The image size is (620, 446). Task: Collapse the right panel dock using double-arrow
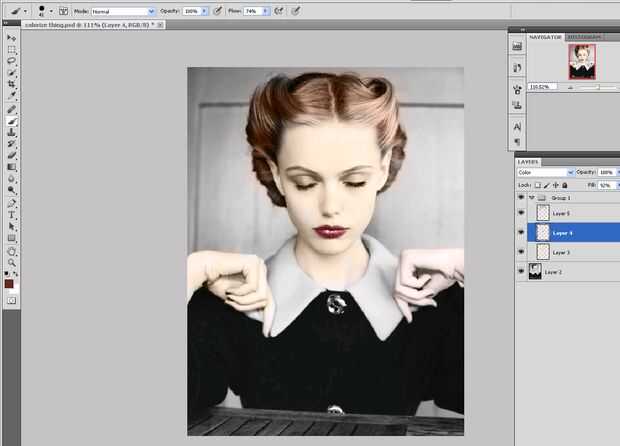523,30
